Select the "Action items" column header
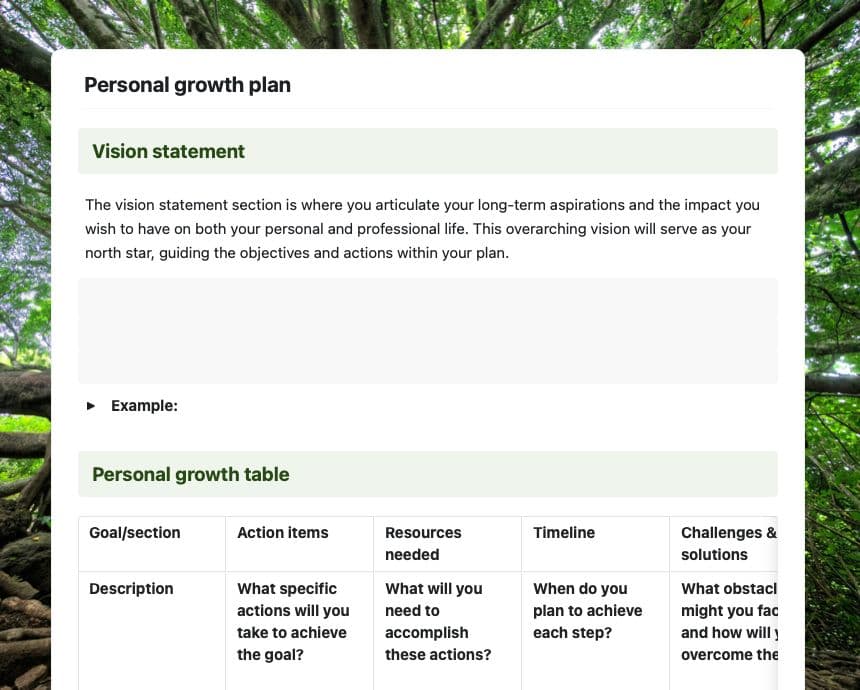 pyautogui.click(x=283, y=533)
